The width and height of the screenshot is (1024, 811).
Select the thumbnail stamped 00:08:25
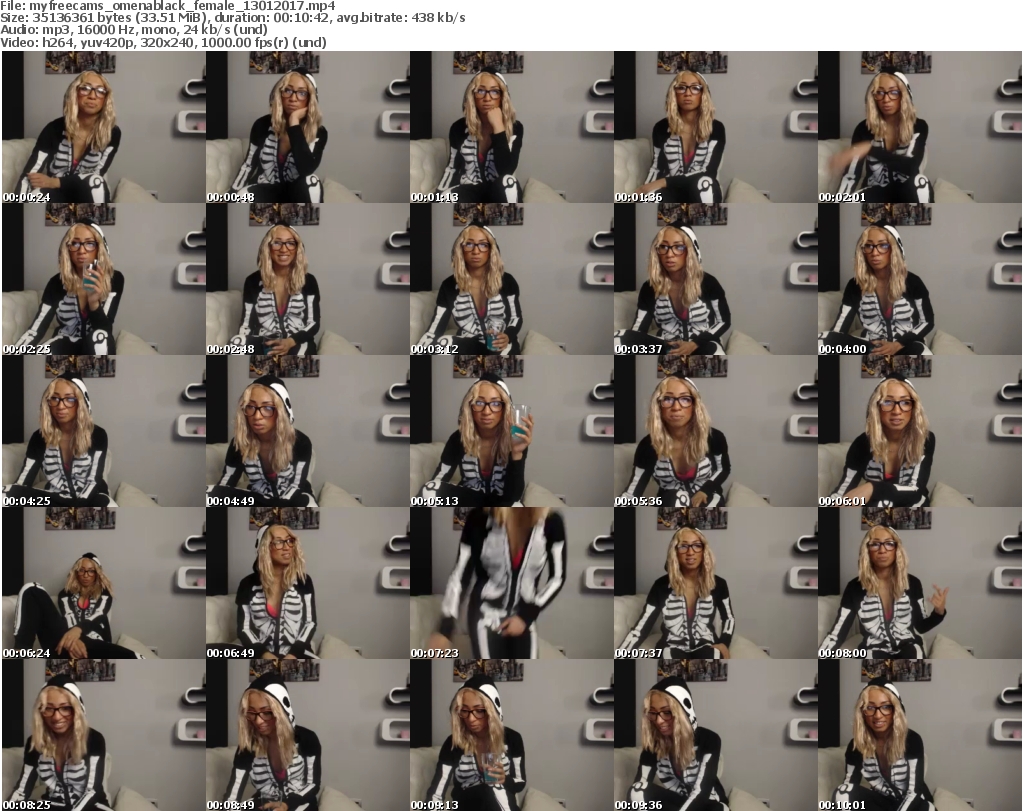click(104, 735)
